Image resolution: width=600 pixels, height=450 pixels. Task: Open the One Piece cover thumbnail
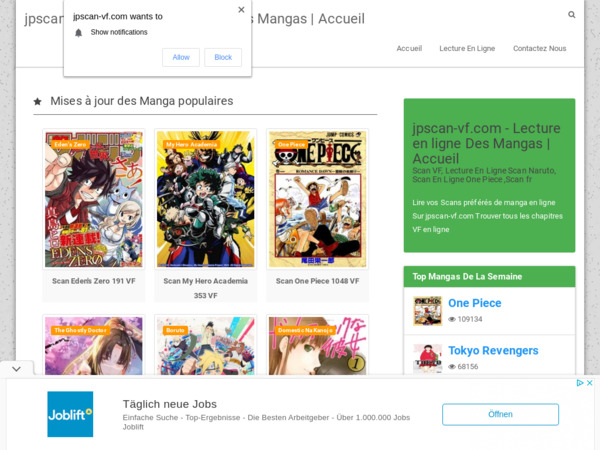(x=317, y=199)
